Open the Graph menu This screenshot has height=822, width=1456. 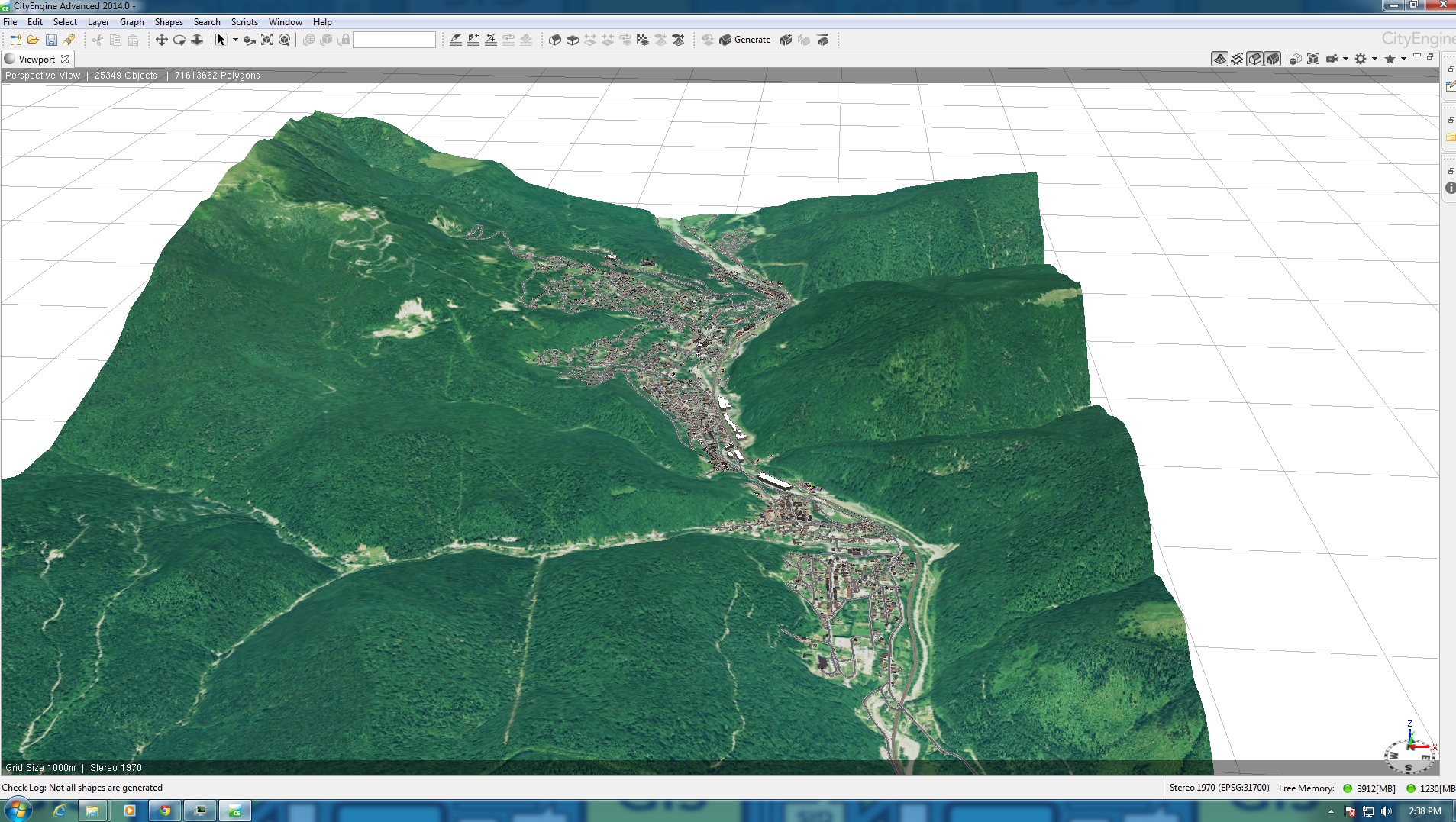click(132, 22)
